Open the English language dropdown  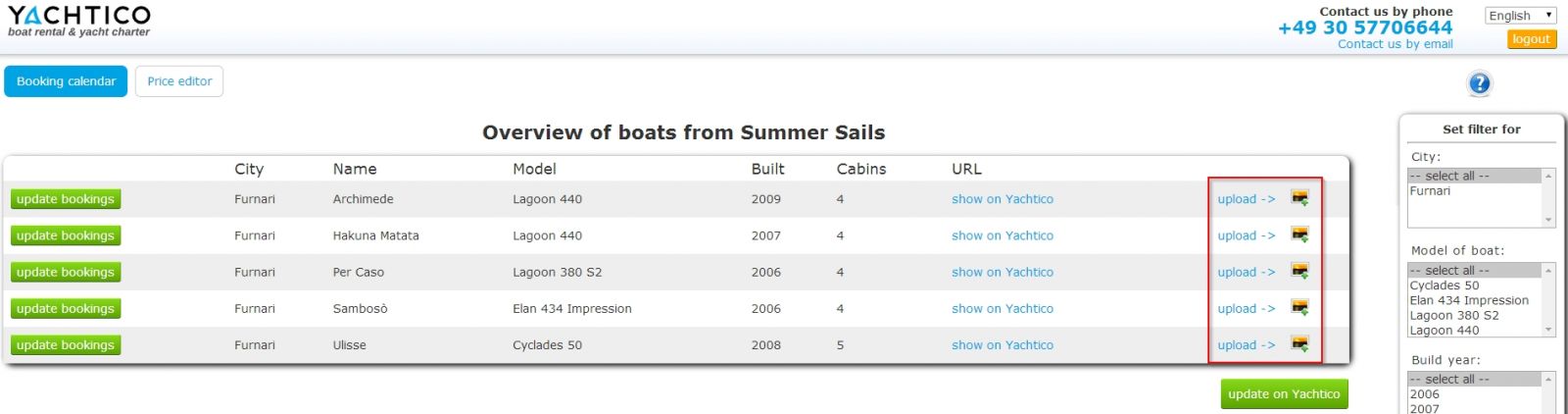[1520, 16]
